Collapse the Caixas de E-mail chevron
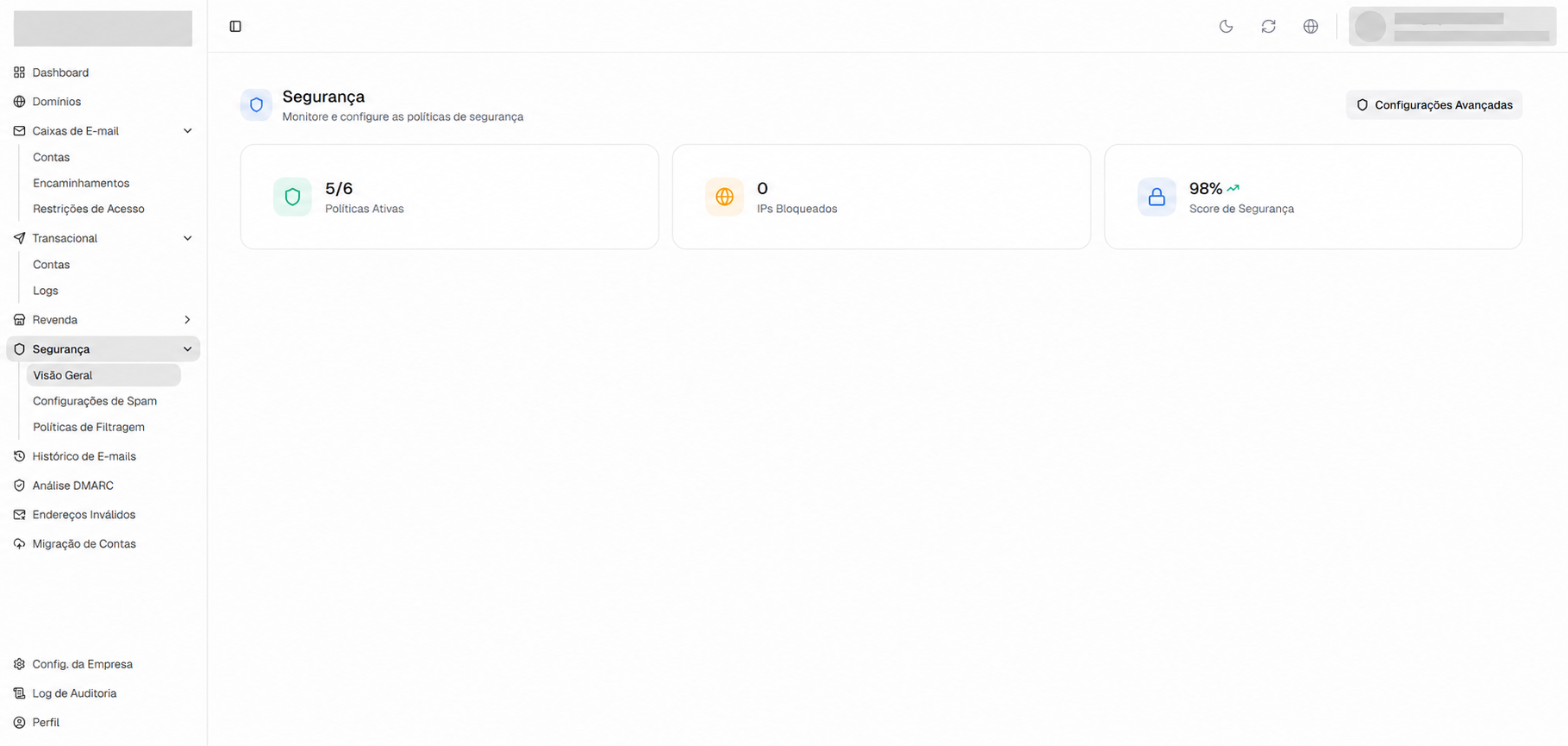Screen dimensions: 1568x746 click(x=187, y=131)
